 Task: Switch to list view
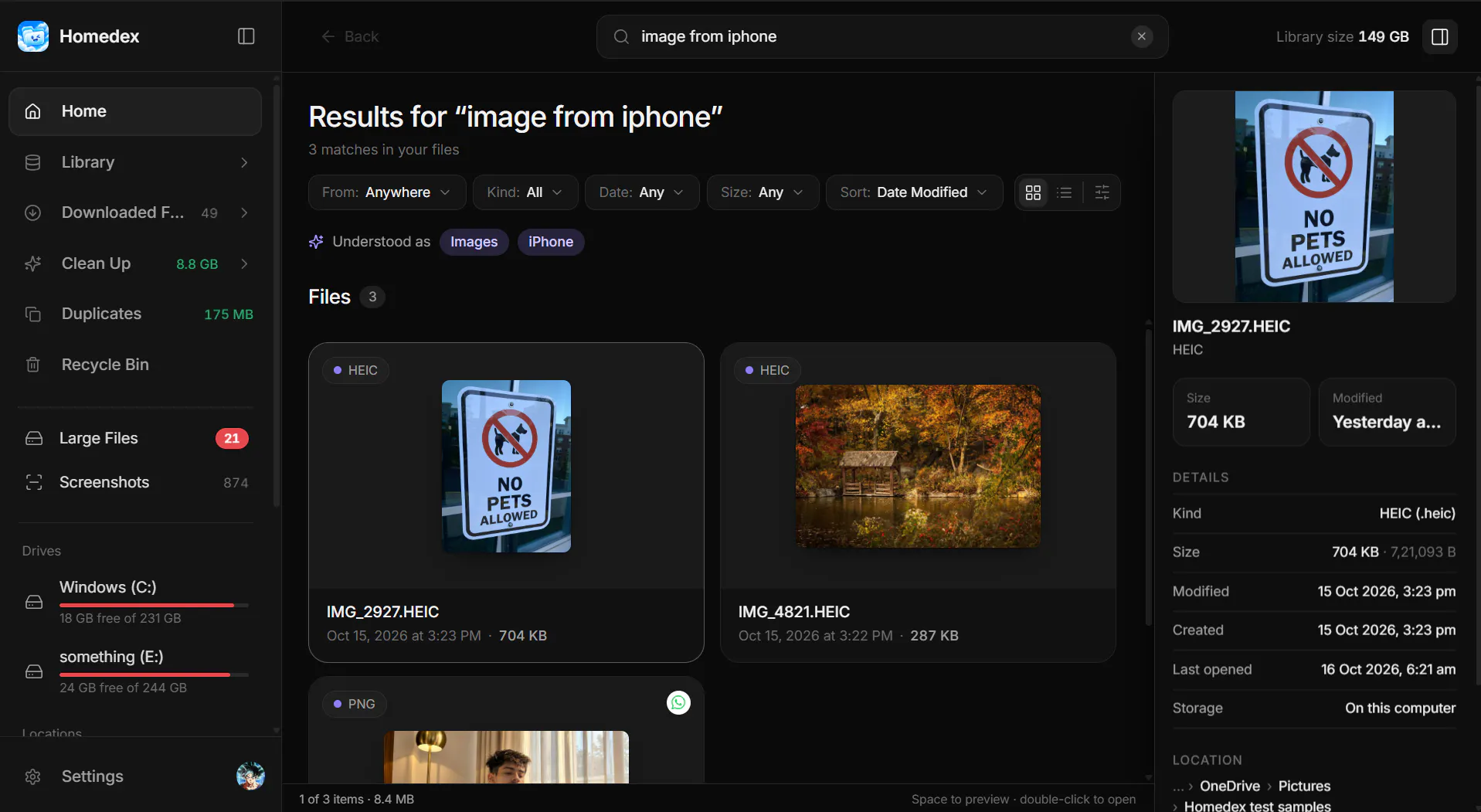1065,192
